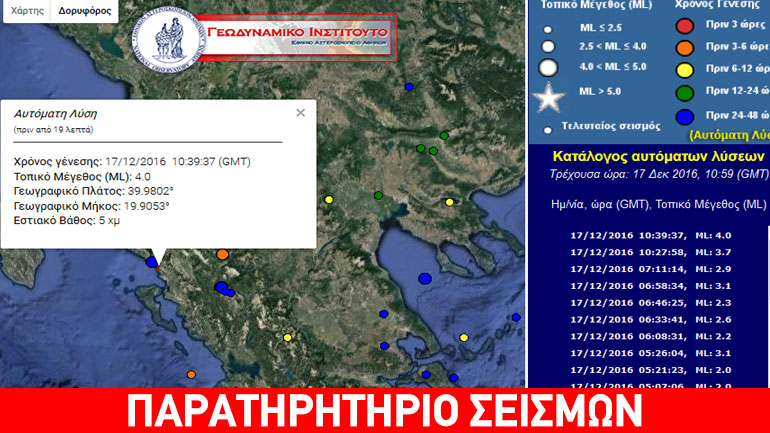Select catalog entry 17/12/2016 06:08:31 ML 2.2
Viewport: 770px width, 433px height.
pyautogui.click(x=651, y=336)
